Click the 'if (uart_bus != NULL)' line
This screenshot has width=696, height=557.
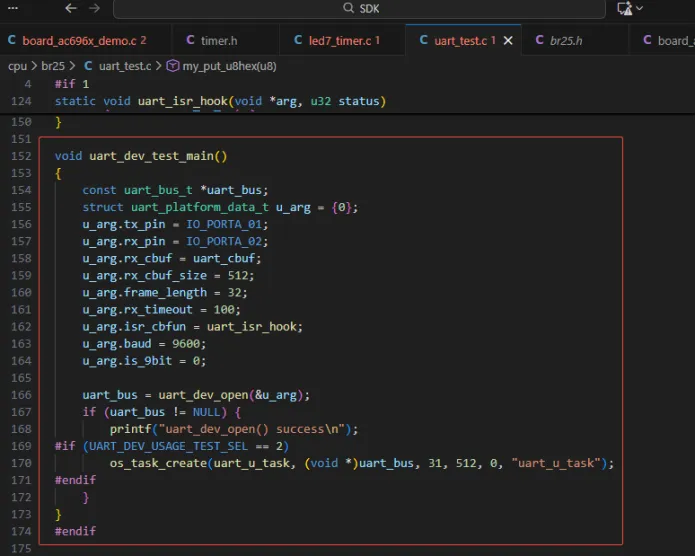162,412
